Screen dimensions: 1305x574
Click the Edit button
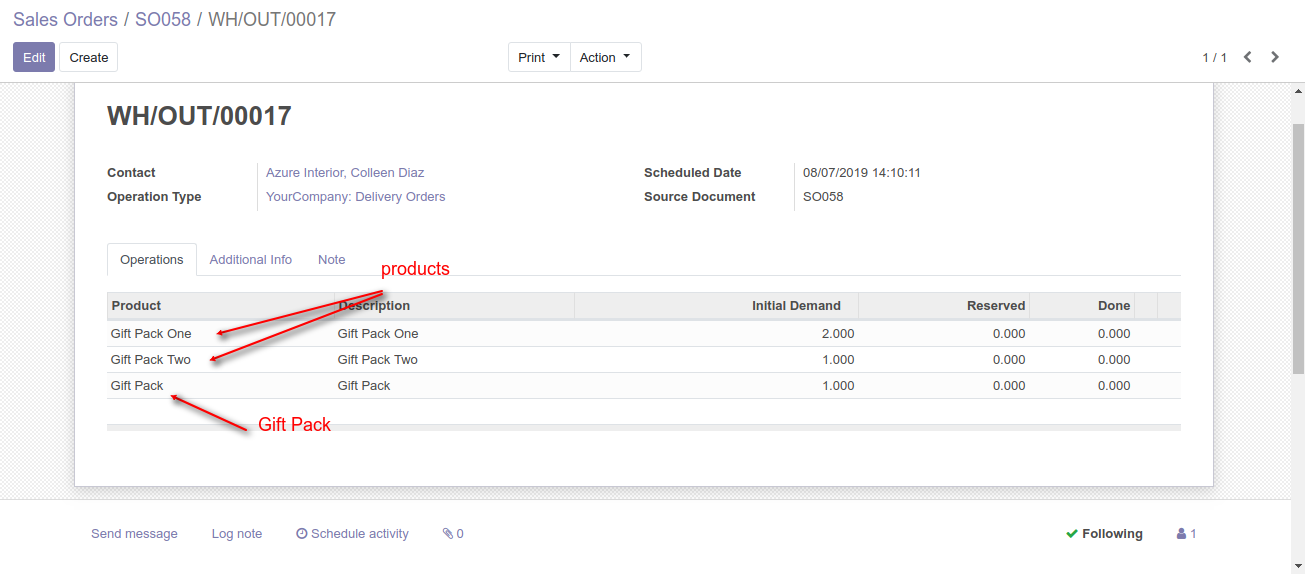pos(34,57)
